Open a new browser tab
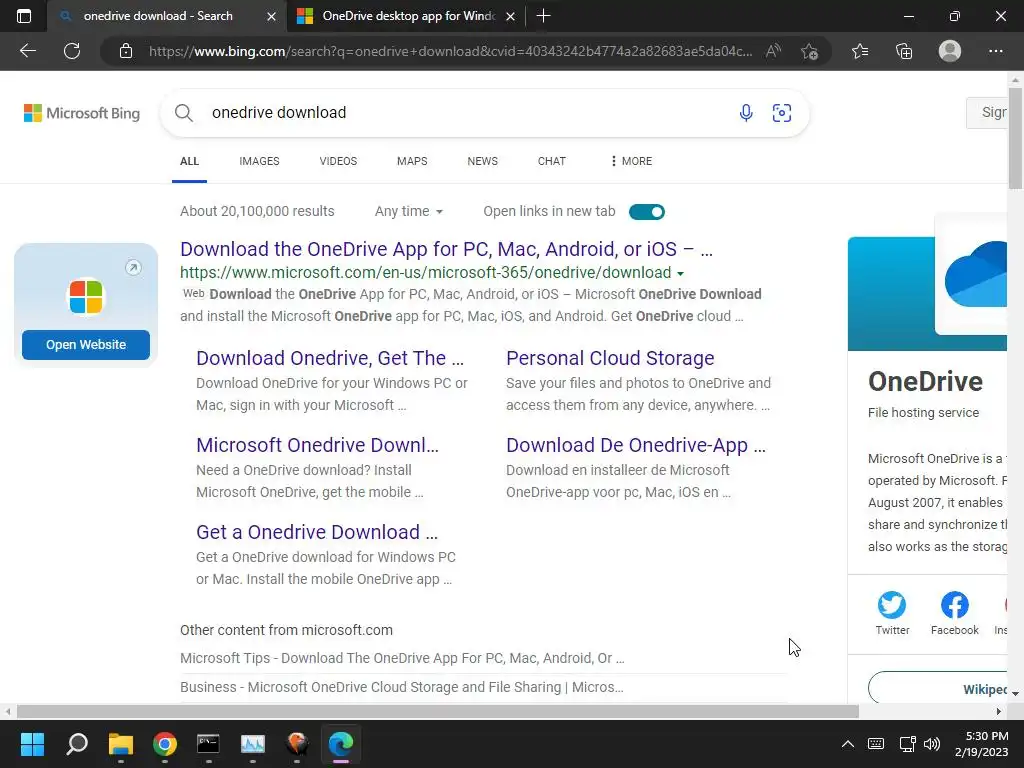This screenshot has width=1024, height=768. 543,16
